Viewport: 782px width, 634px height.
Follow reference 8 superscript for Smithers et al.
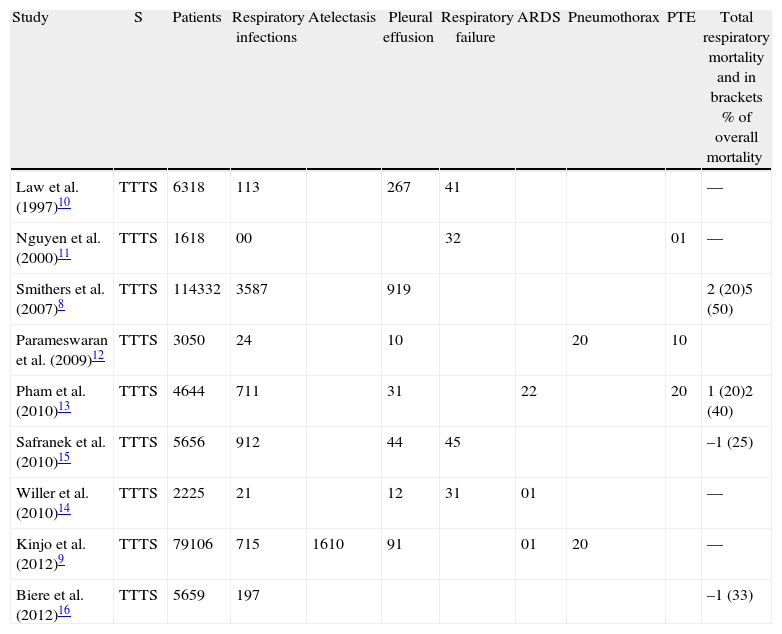[63, 305]
